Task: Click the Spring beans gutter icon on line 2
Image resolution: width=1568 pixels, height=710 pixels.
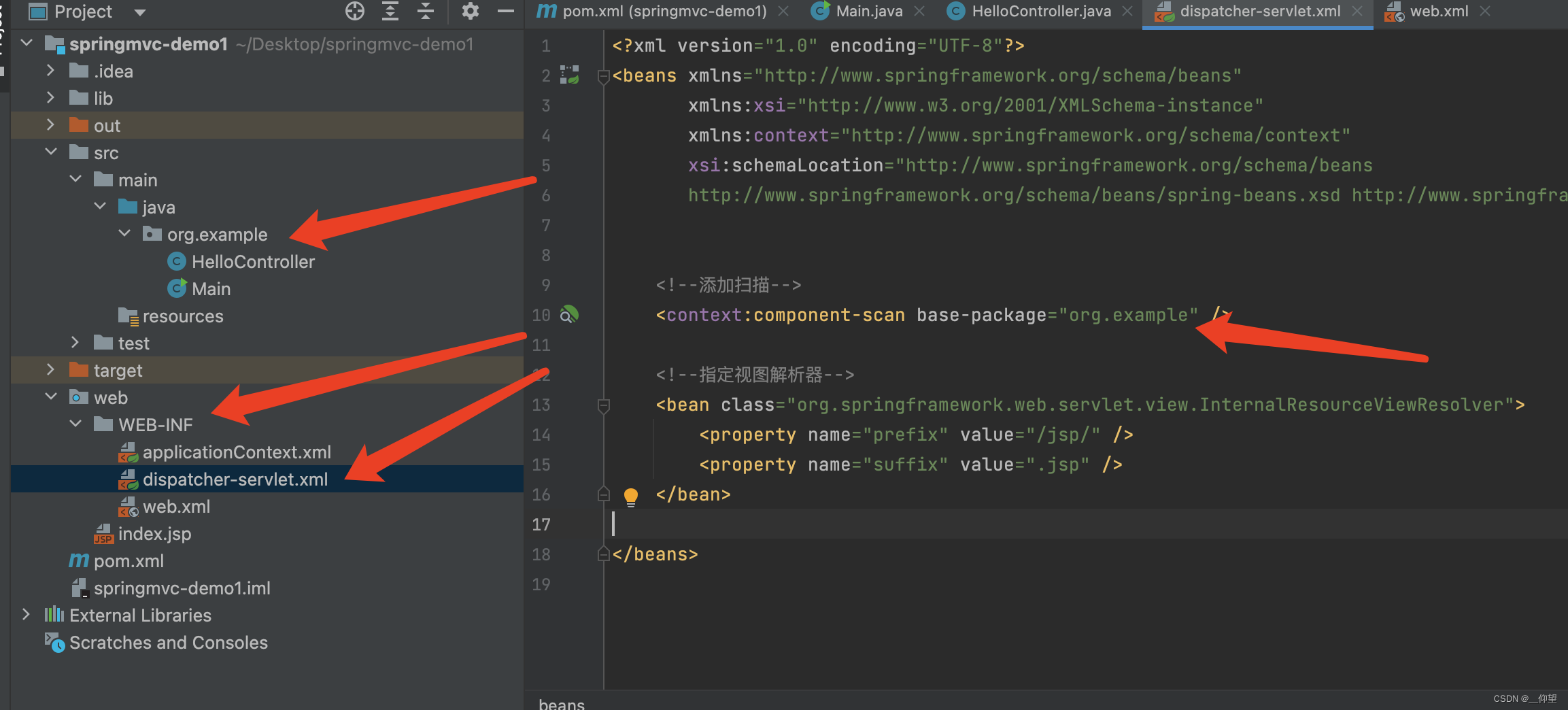Action: click(x=569, y=75)
